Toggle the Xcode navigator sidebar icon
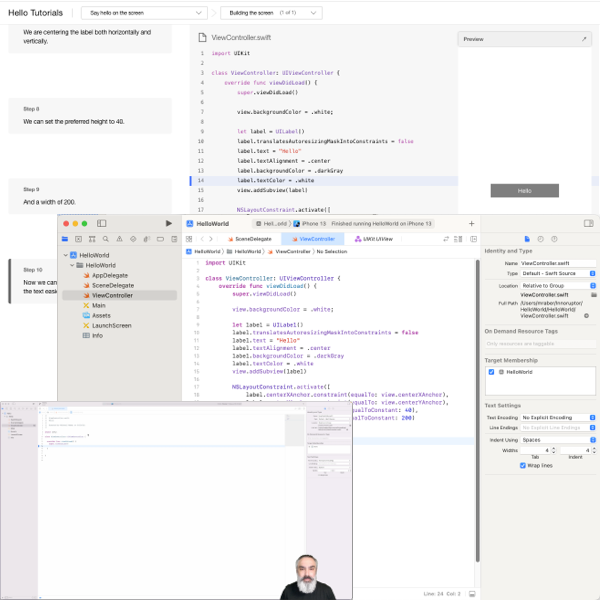600x600 pixels. 101,223
